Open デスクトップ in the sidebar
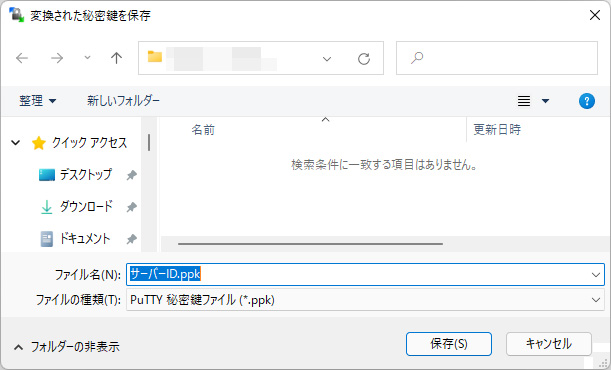Image resolution: width=611 pixels, height=370 pixels. 85,174
